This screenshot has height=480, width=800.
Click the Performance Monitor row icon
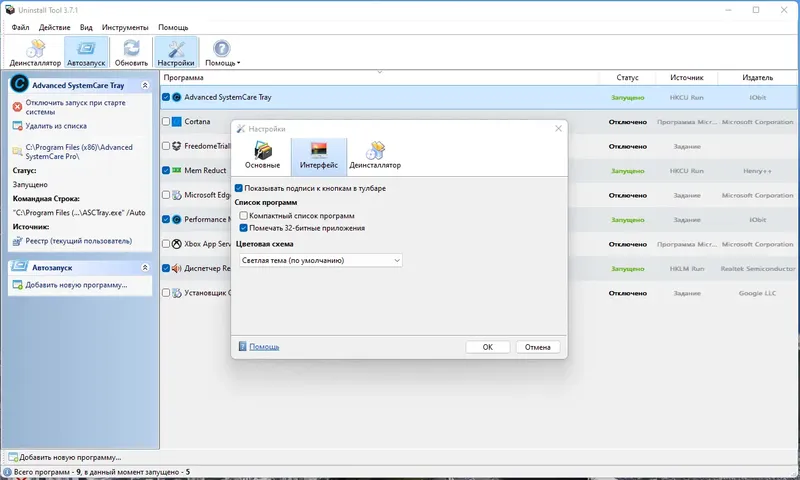point(177,219)
